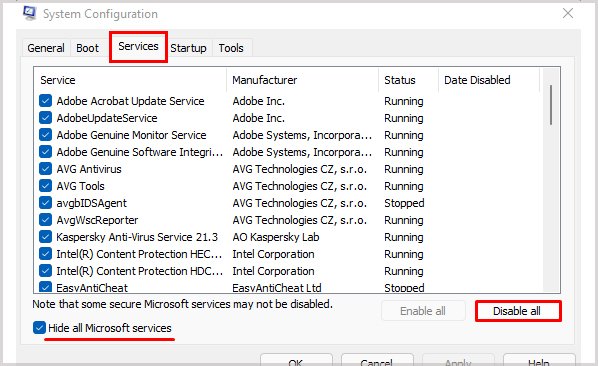This screenshot has height=366, width=598.
Task: Go to the Startup tab
Action: (188, 48)
